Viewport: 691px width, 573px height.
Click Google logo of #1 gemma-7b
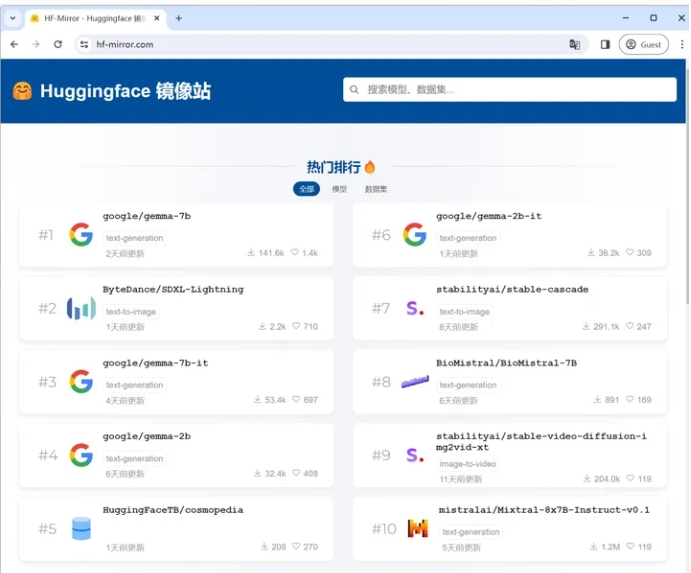point(81,234)
